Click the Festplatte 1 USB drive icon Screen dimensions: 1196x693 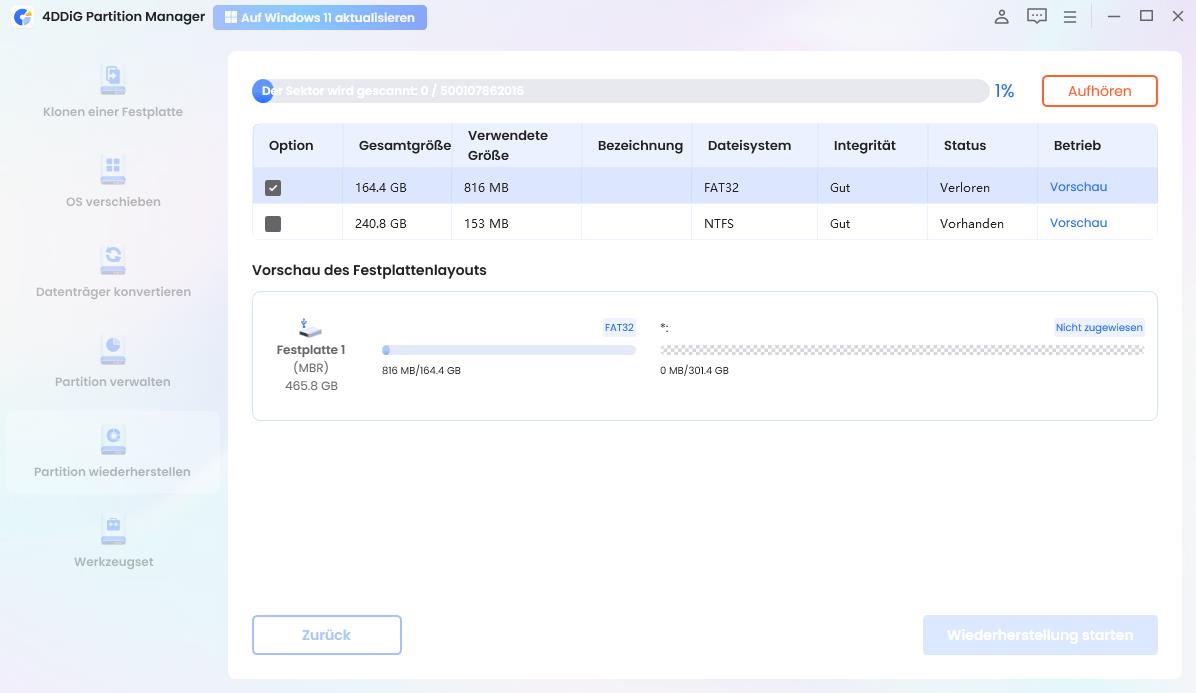coord(311,328)
